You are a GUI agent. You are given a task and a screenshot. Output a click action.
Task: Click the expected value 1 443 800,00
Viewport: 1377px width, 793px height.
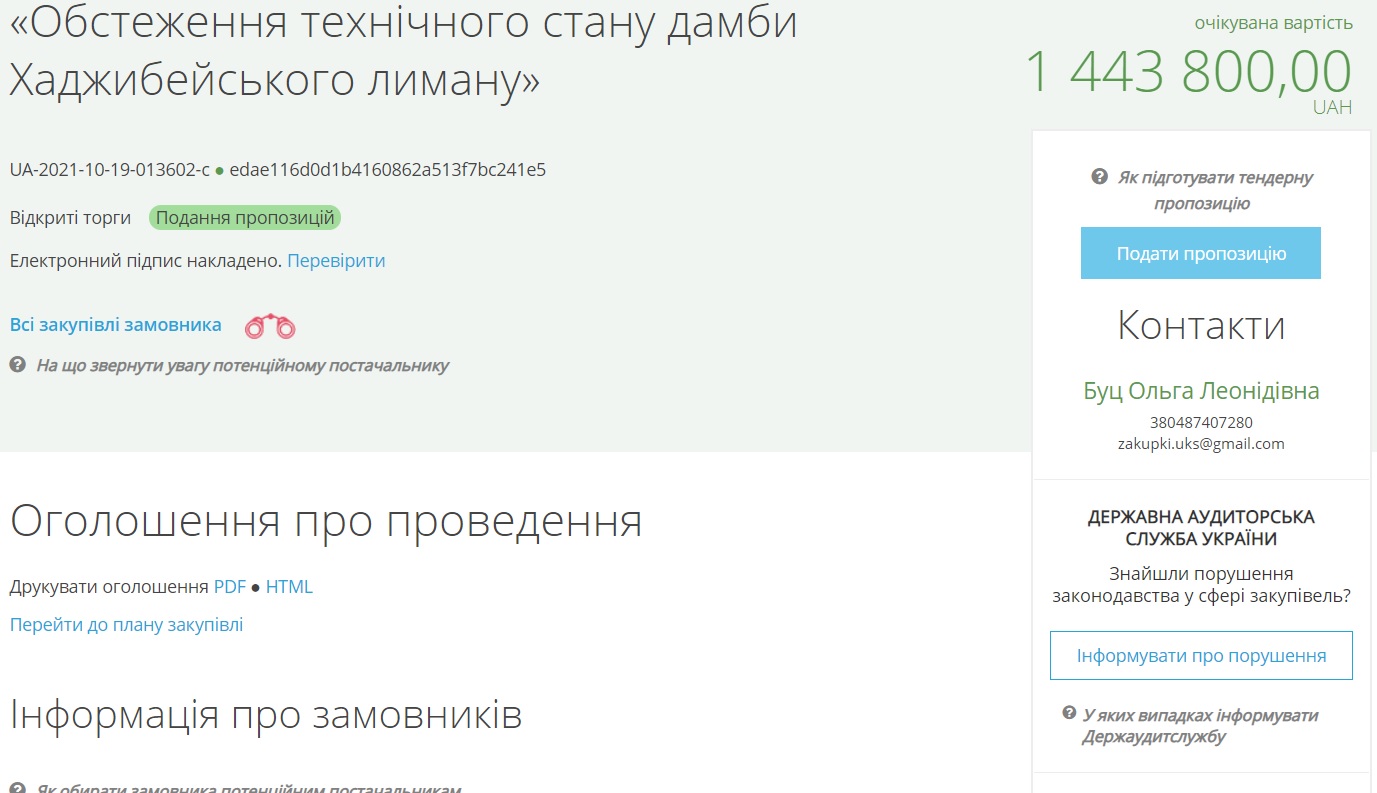tap(1187, 72)
